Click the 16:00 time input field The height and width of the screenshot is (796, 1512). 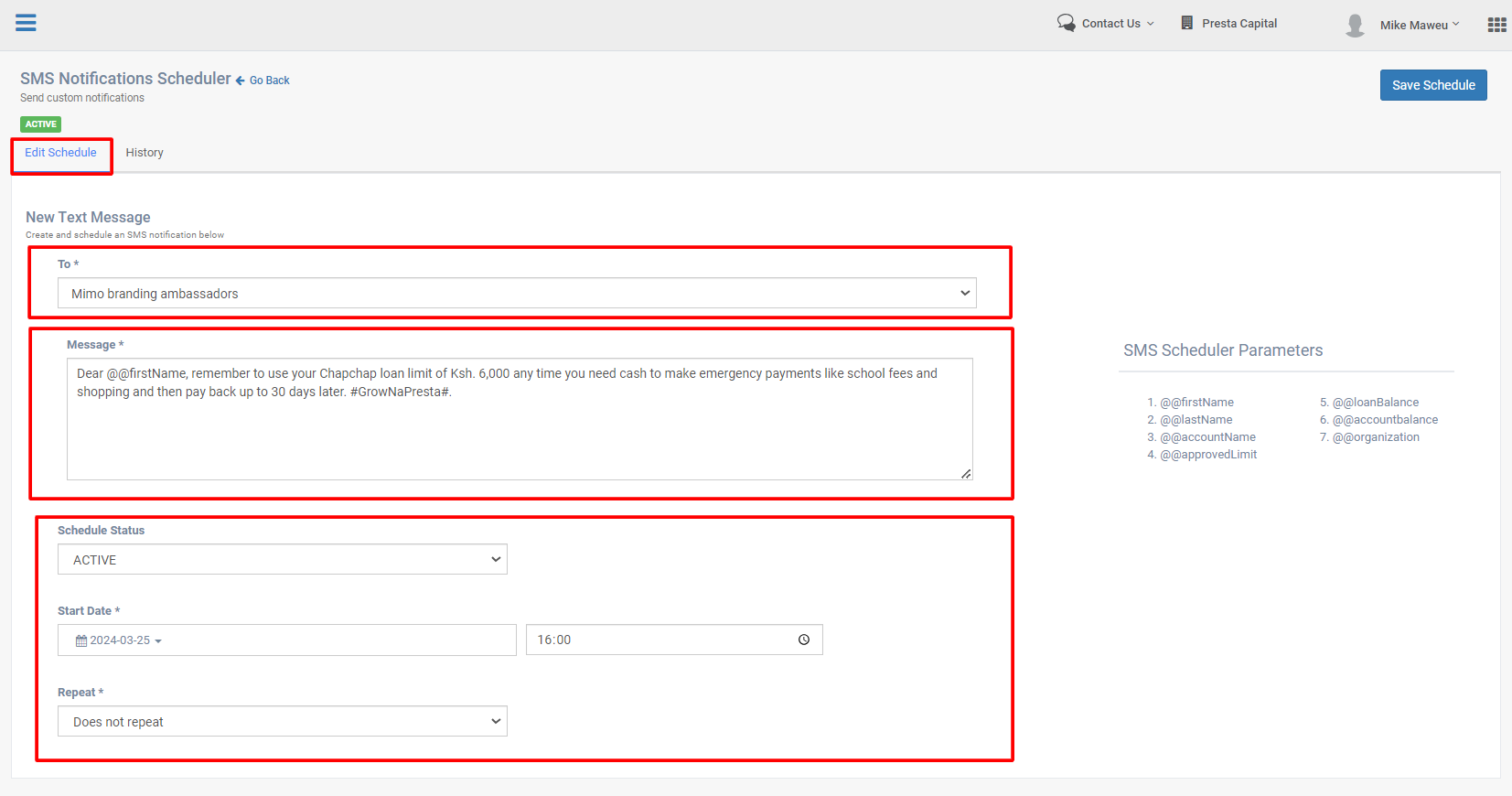[x=659, y=640]
